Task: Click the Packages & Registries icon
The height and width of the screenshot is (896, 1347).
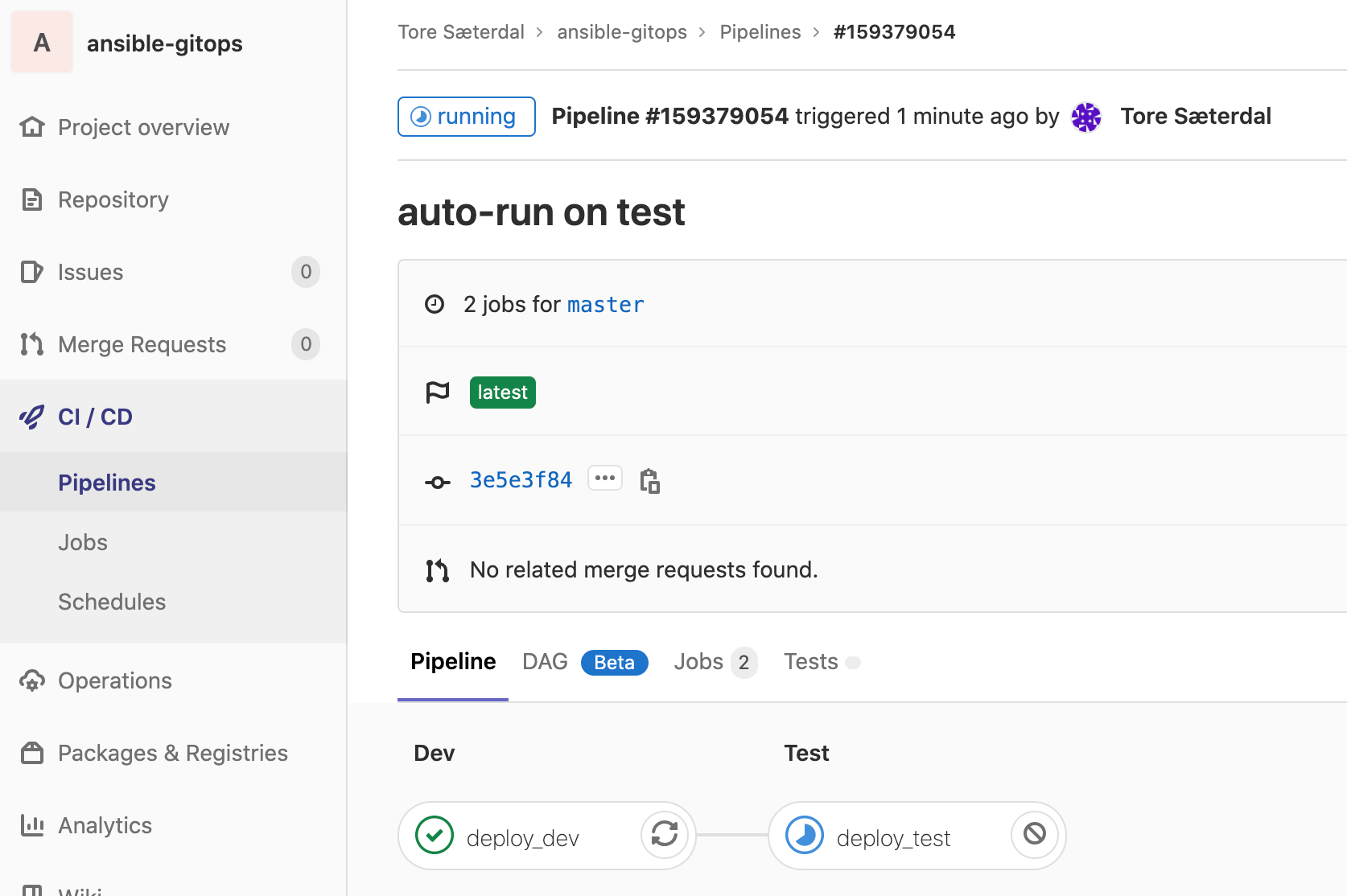Action: click(31, 753)
